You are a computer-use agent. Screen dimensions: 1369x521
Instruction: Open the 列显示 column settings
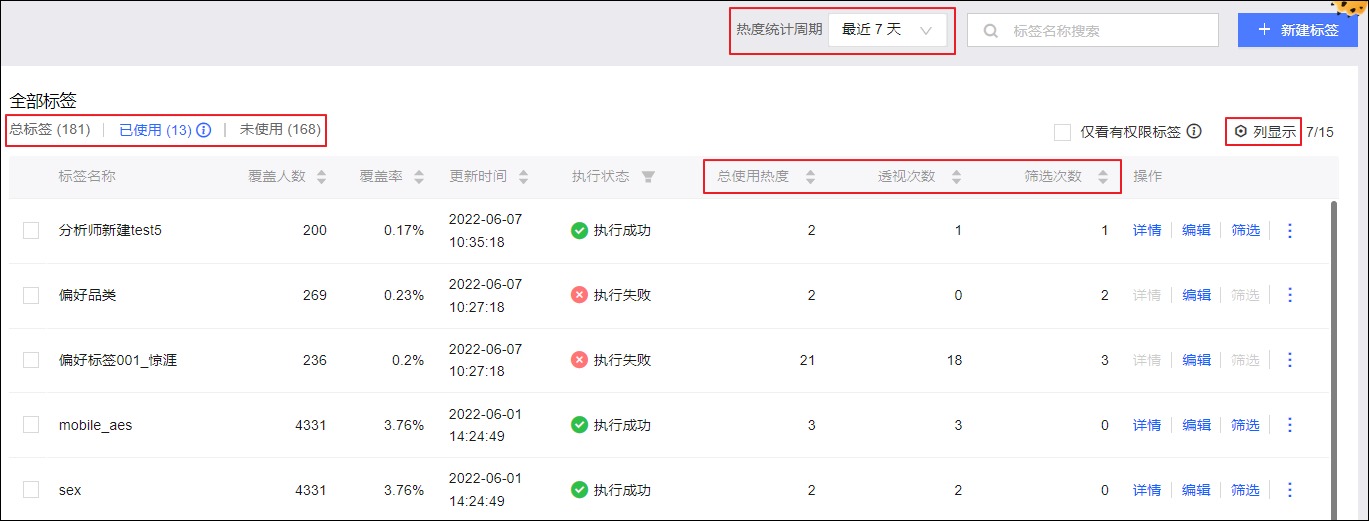pyautogui.click(x=1265, y=132)
